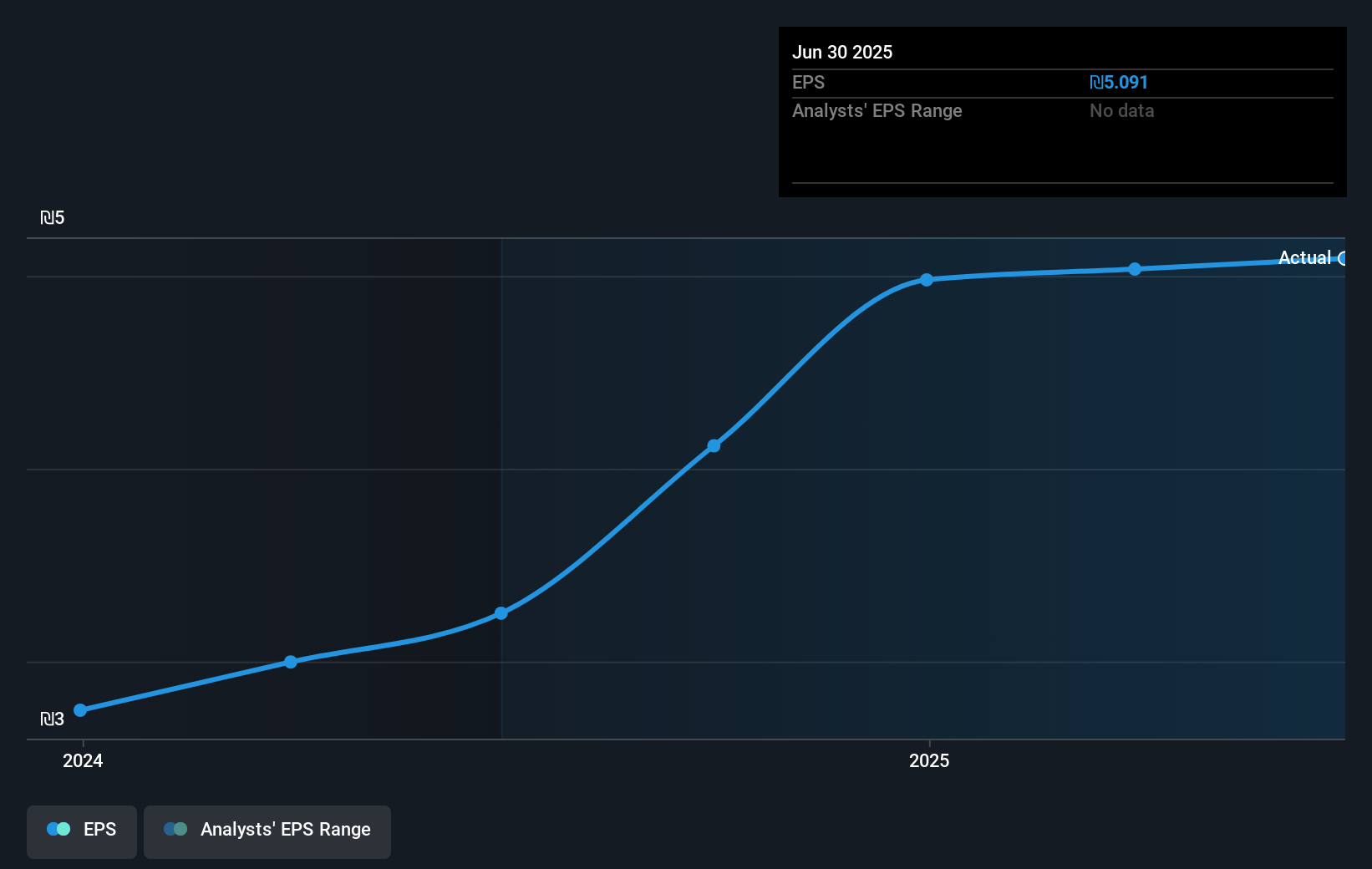The width and height of the screenshot is (1372, 869).
Task: Switch to the 2025 axis period
Action: [928, 760]
